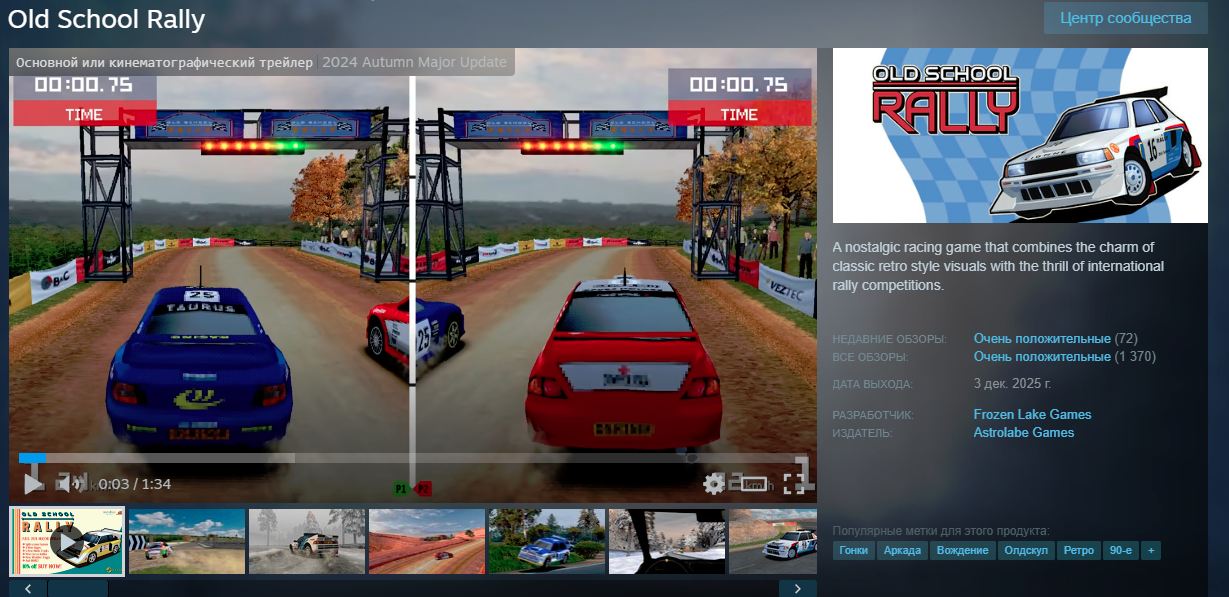Screen dimensions: 1229x597
Task: Select the racetrack barrier screenshot thumbnail
Action: (187, 541)
